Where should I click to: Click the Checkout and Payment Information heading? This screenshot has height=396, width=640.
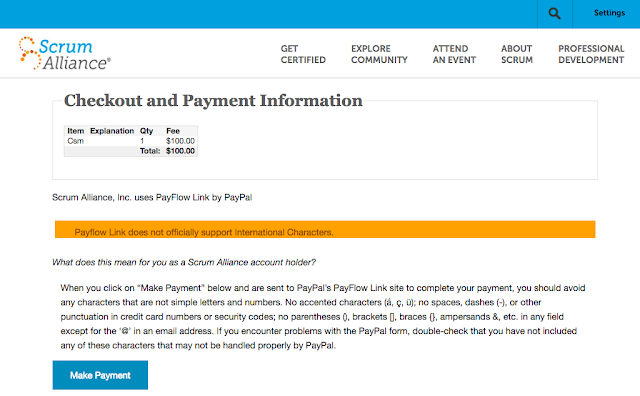tap(213, 100)
